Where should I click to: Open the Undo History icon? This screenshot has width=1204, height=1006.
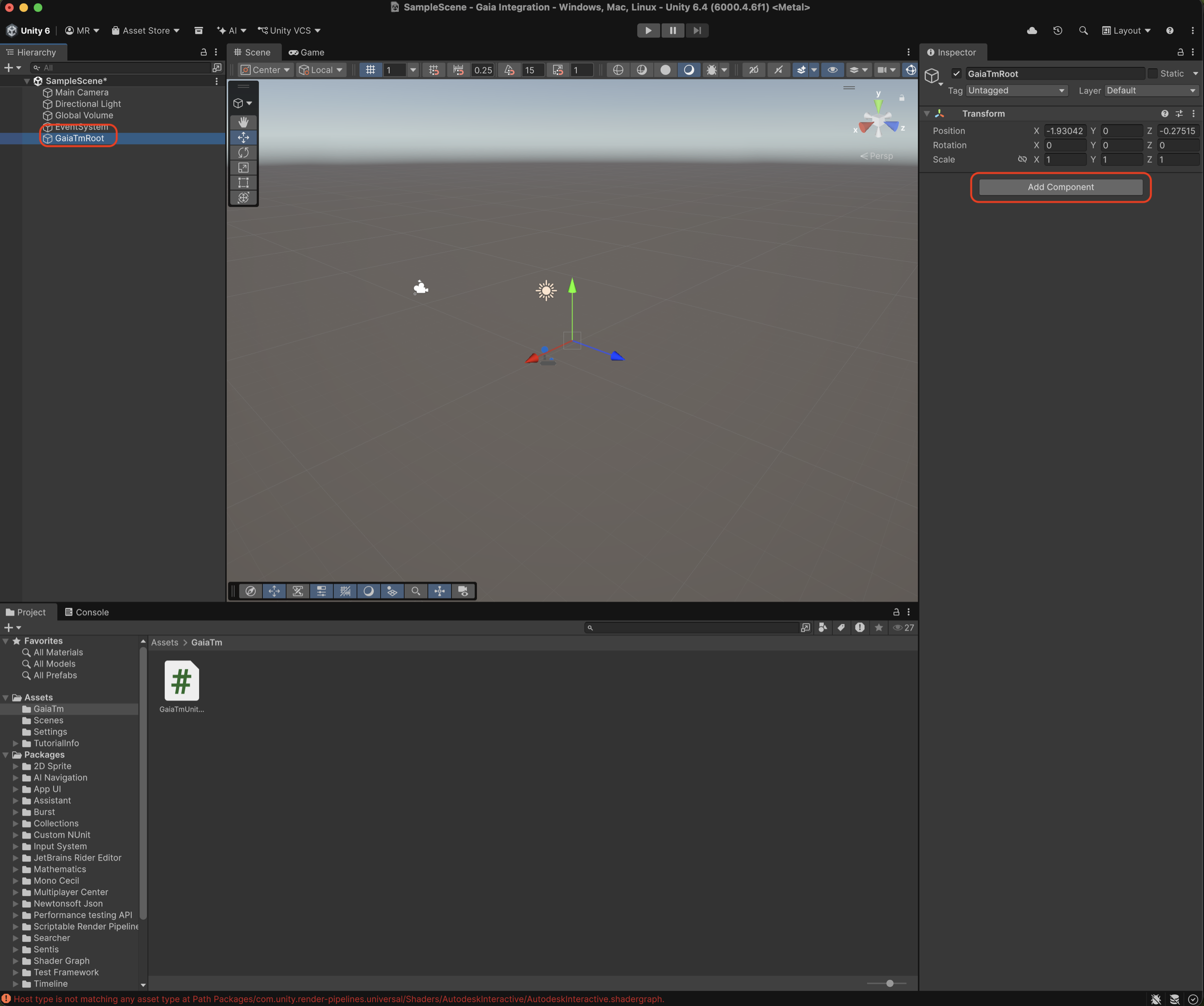coord(1058,31)
